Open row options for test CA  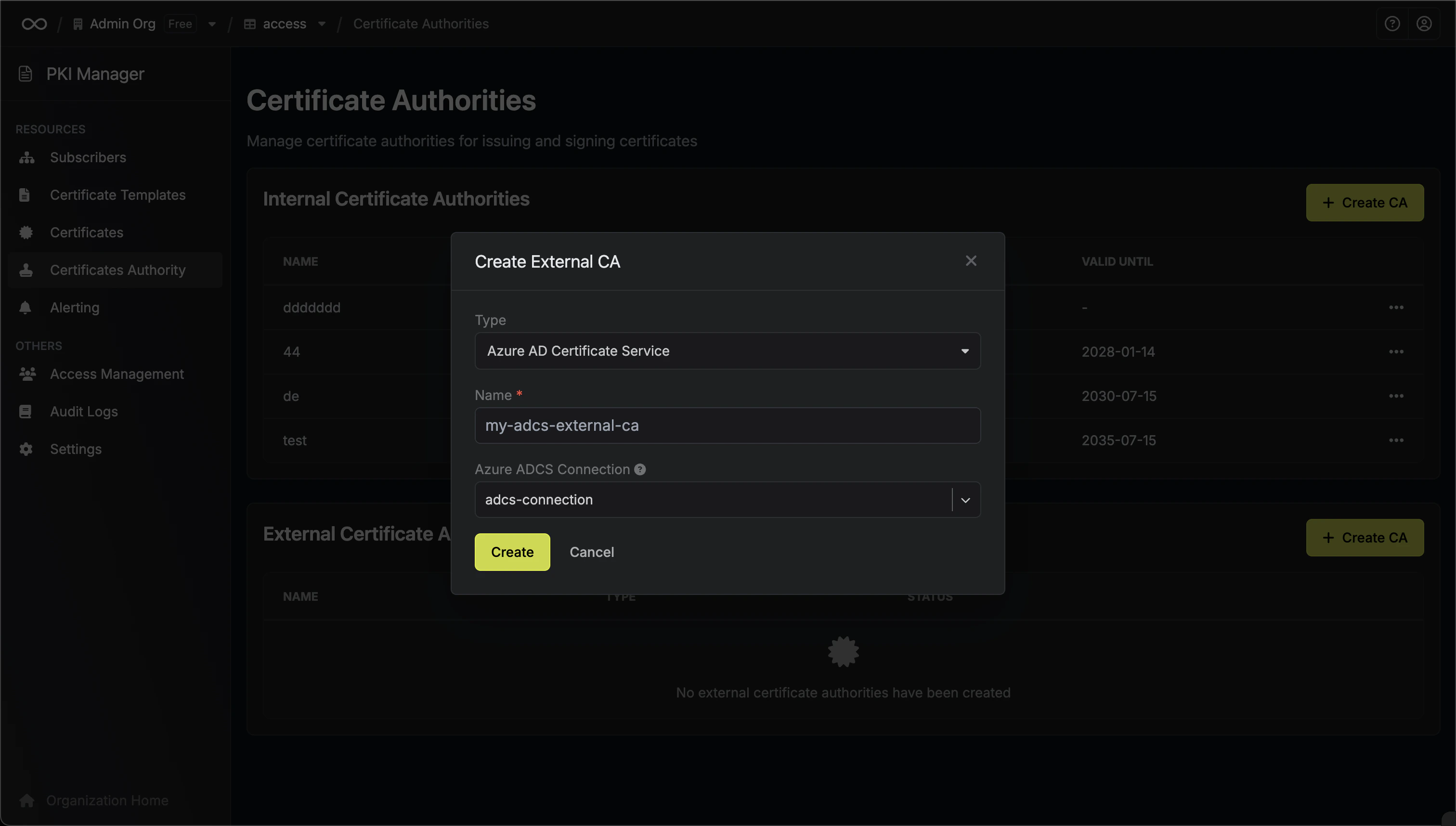coord(1396,440)
